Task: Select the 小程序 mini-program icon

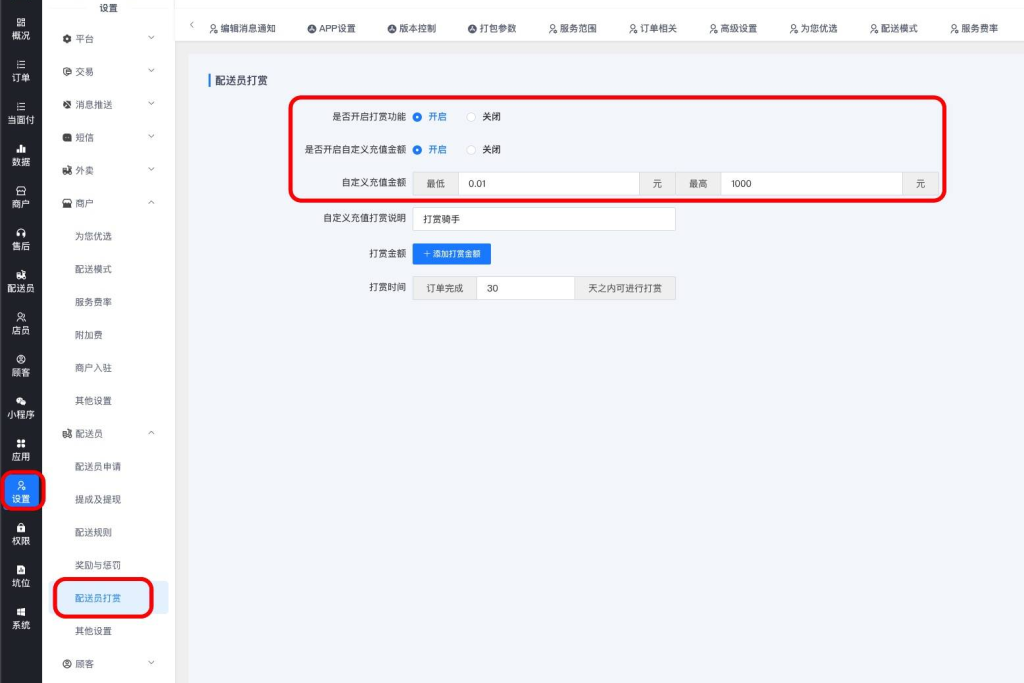Action: 20,407
